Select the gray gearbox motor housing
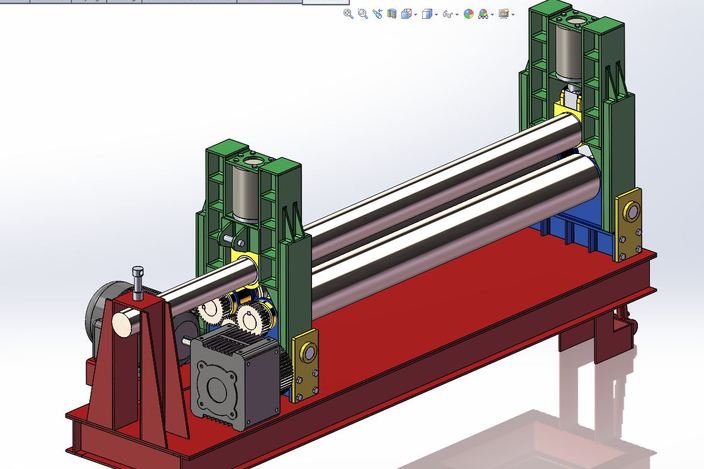This screenshot has width=704, height=469. (x=236, y=378)
